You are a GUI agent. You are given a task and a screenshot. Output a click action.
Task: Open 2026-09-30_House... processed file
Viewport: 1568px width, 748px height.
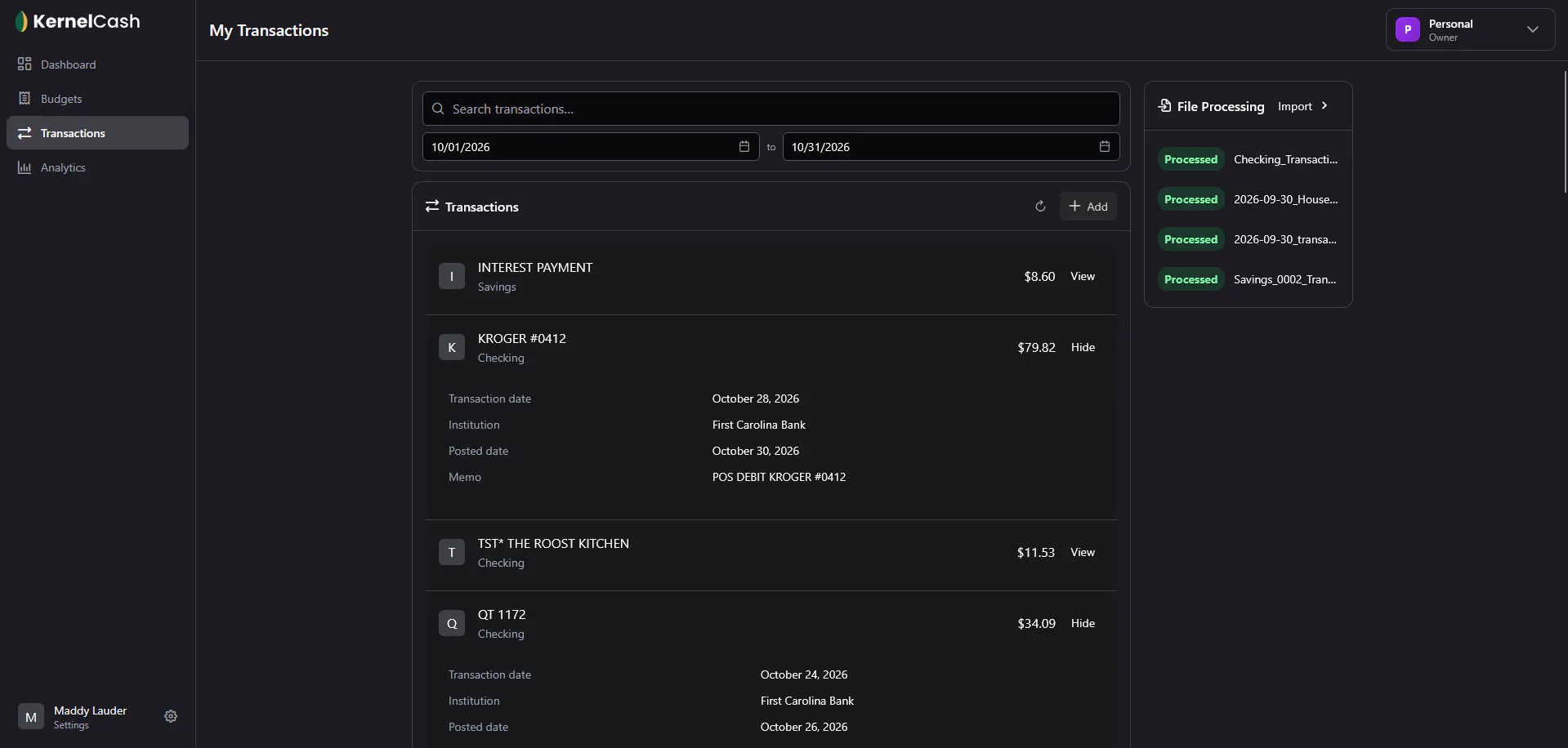(x=1285, y=199)
